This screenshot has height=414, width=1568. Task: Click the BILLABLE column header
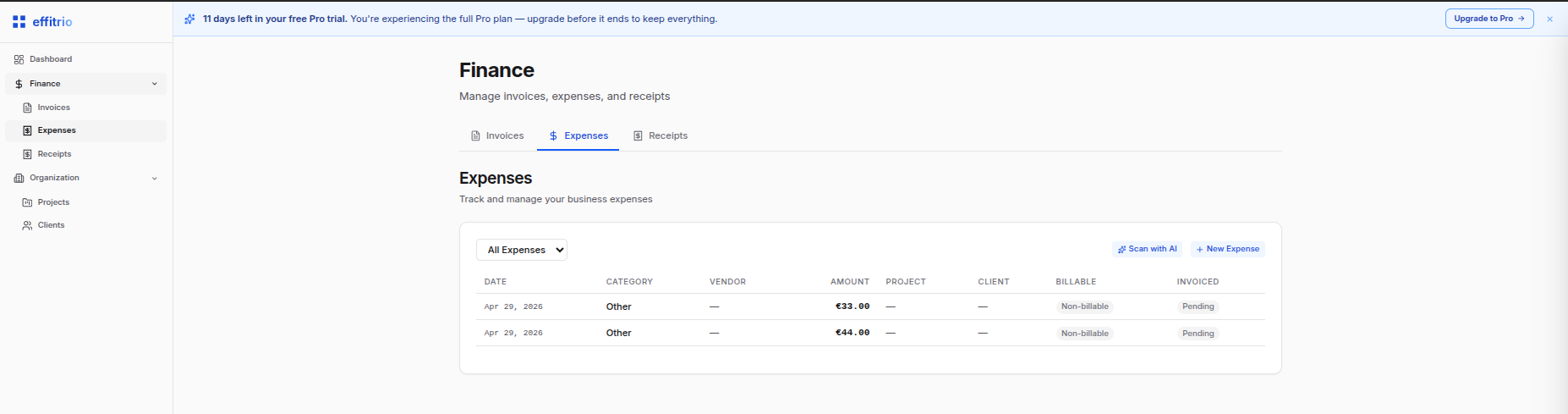click(1076, 282)
